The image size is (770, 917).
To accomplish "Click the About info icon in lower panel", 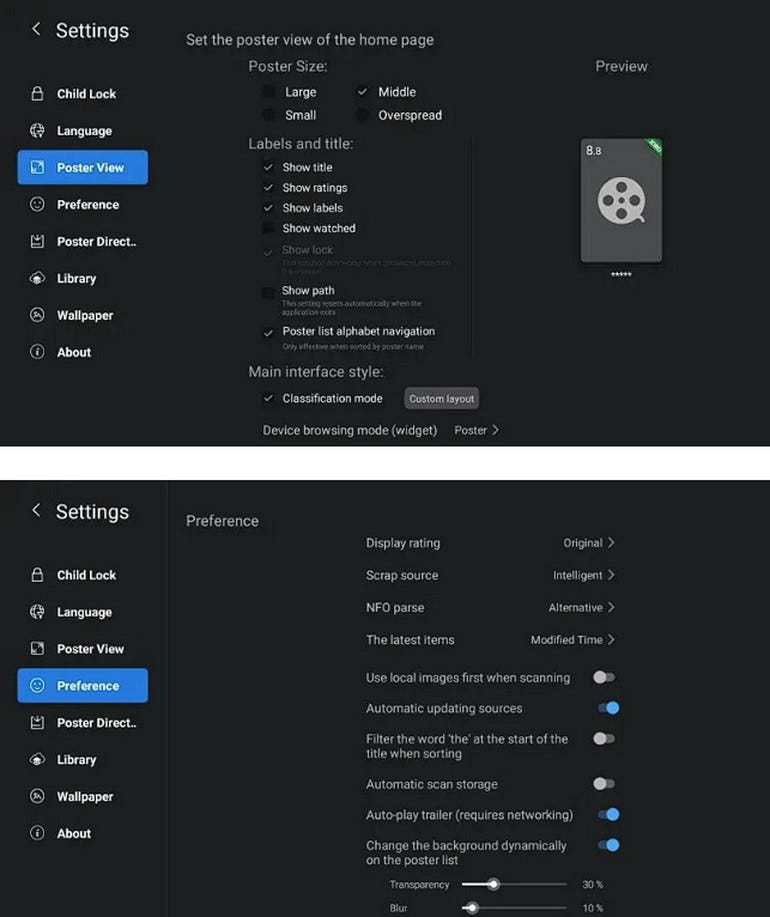I will point(38,833).
